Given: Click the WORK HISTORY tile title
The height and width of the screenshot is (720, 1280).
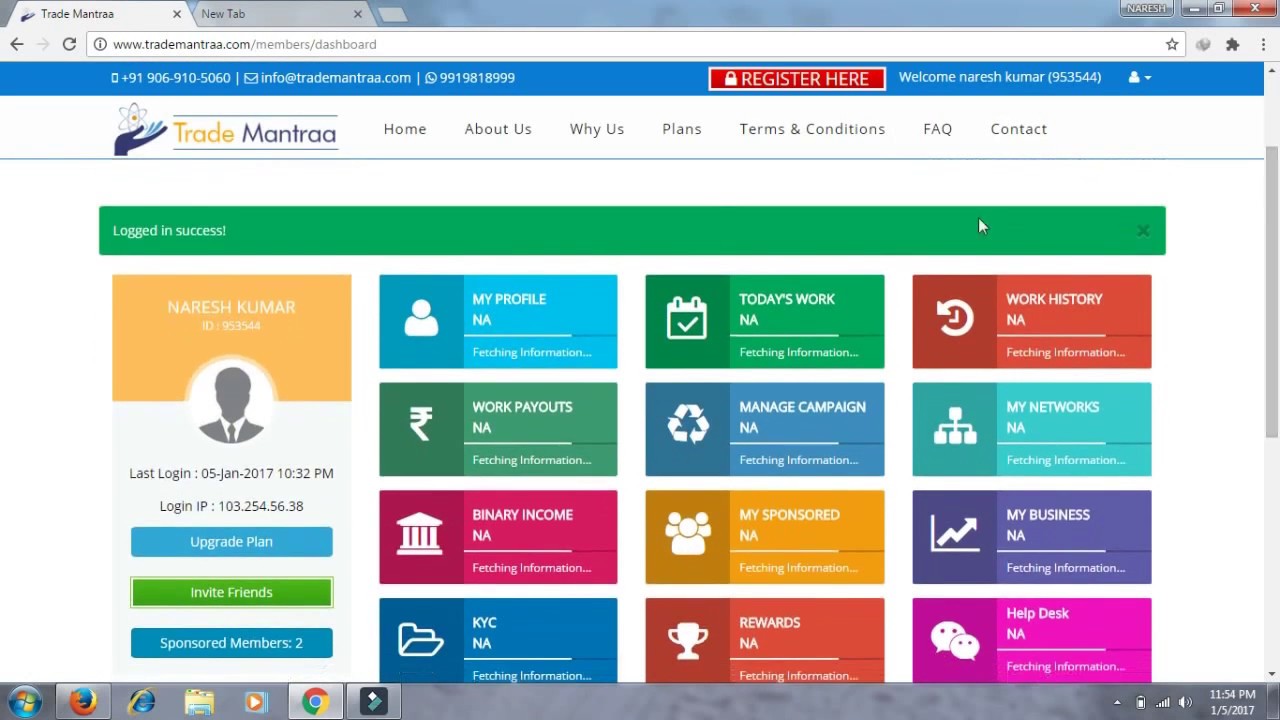Looking at the screenshot, I should (1054, 299).
